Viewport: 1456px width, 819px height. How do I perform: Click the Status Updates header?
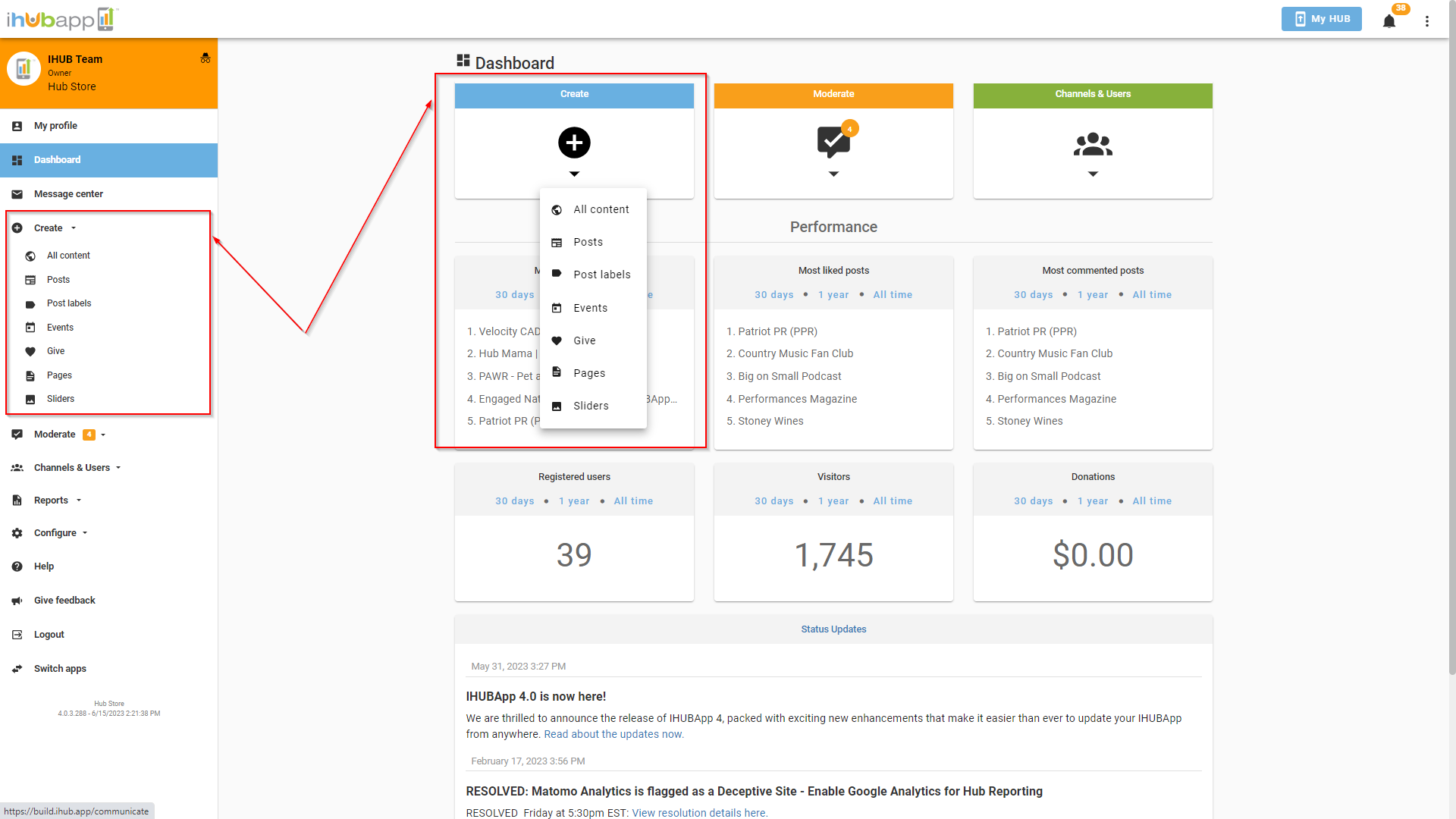[x=833, y=629]
